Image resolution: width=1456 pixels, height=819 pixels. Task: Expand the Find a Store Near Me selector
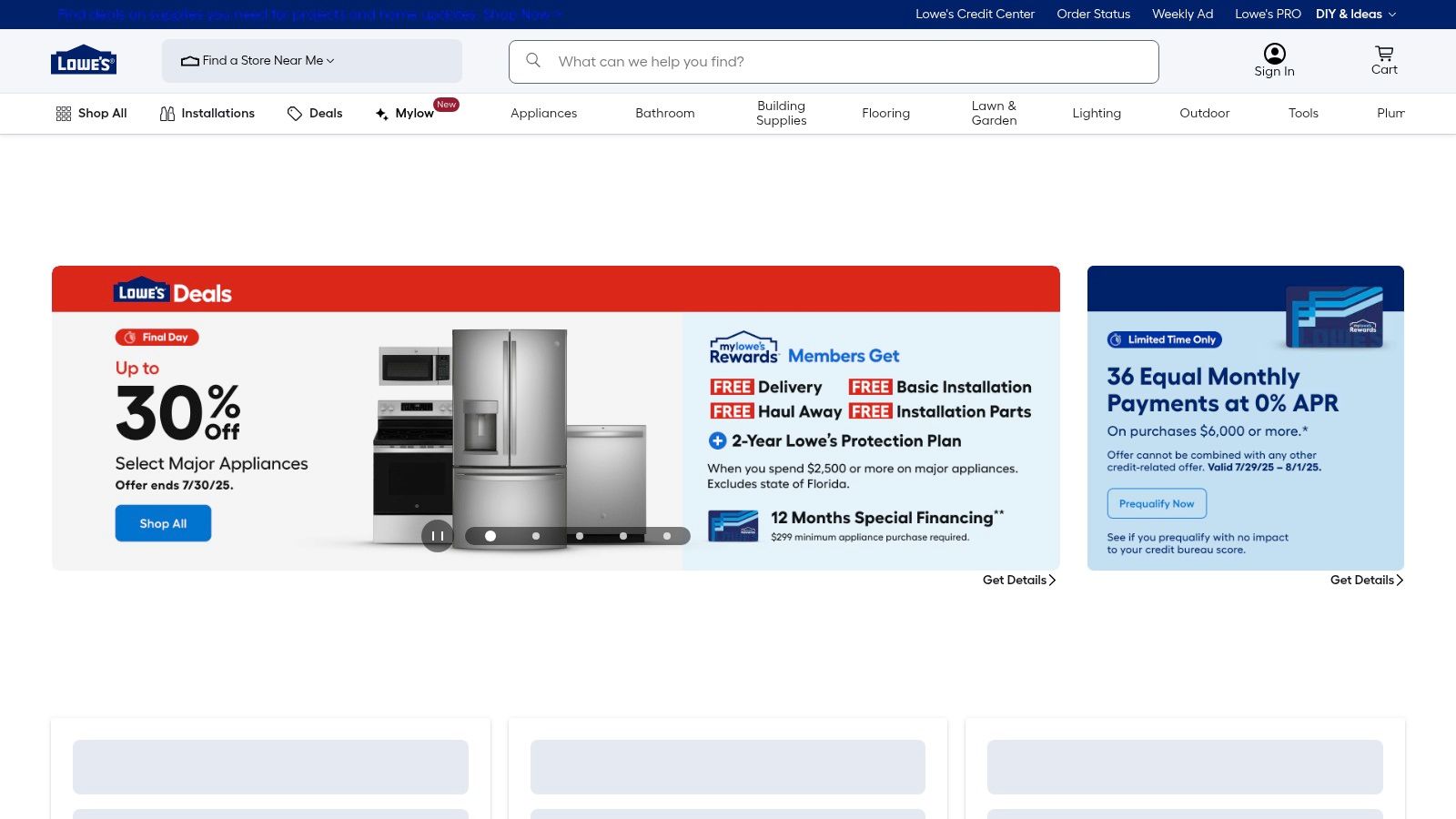[265, 61]
